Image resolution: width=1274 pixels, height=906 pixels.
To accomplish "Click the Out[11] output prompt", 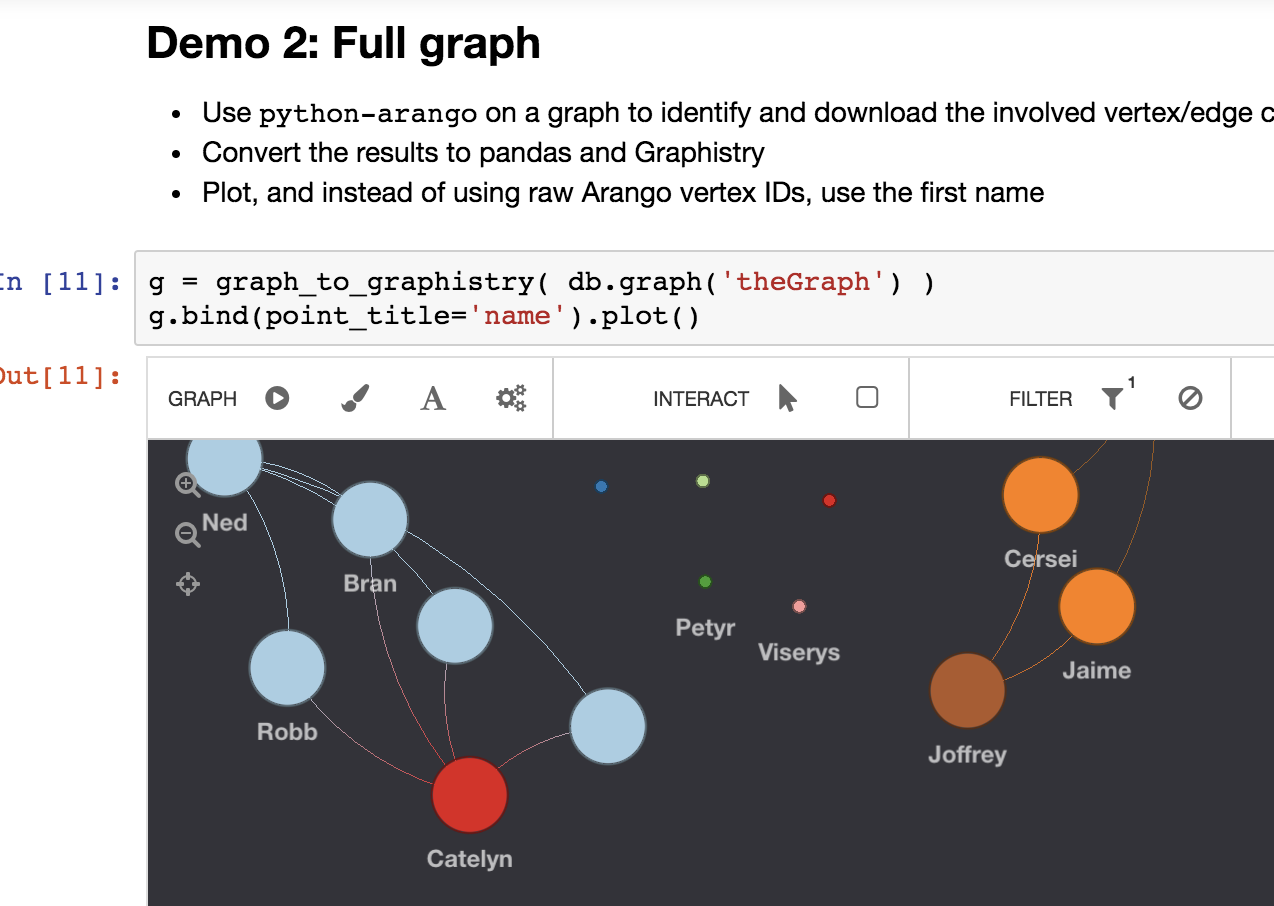I will point(60,376).
